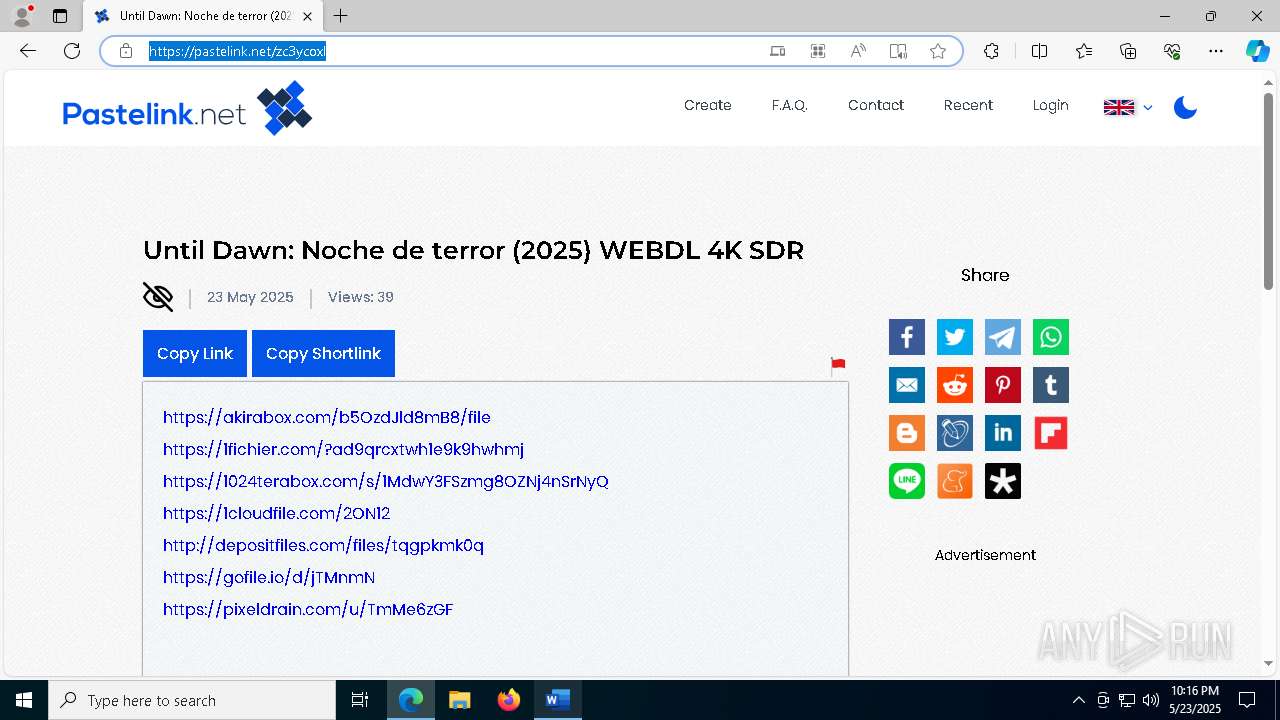Click the orange share icon beside LINE
The width and height of the screenshot is (1280, 720).
point(955,481)
